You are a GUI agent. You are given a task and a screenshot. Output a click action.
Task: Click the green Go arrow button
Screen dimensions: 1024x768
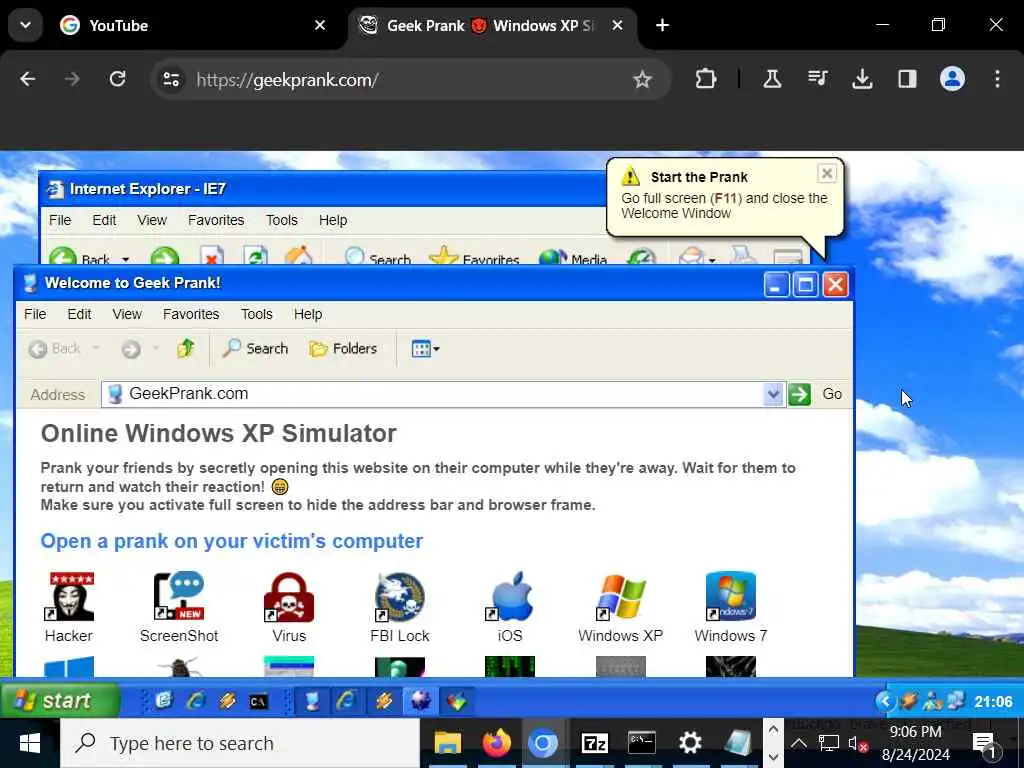799,394
